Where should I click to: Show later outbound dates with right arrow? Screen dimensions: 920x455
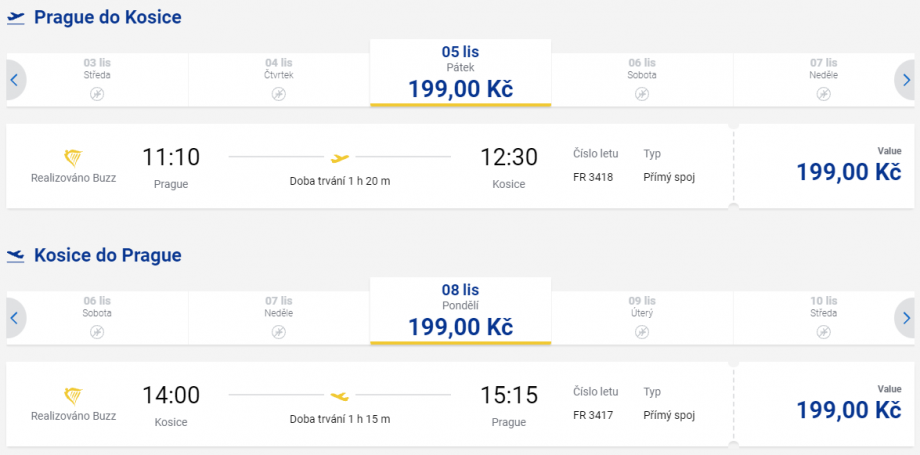click(906, 80)
